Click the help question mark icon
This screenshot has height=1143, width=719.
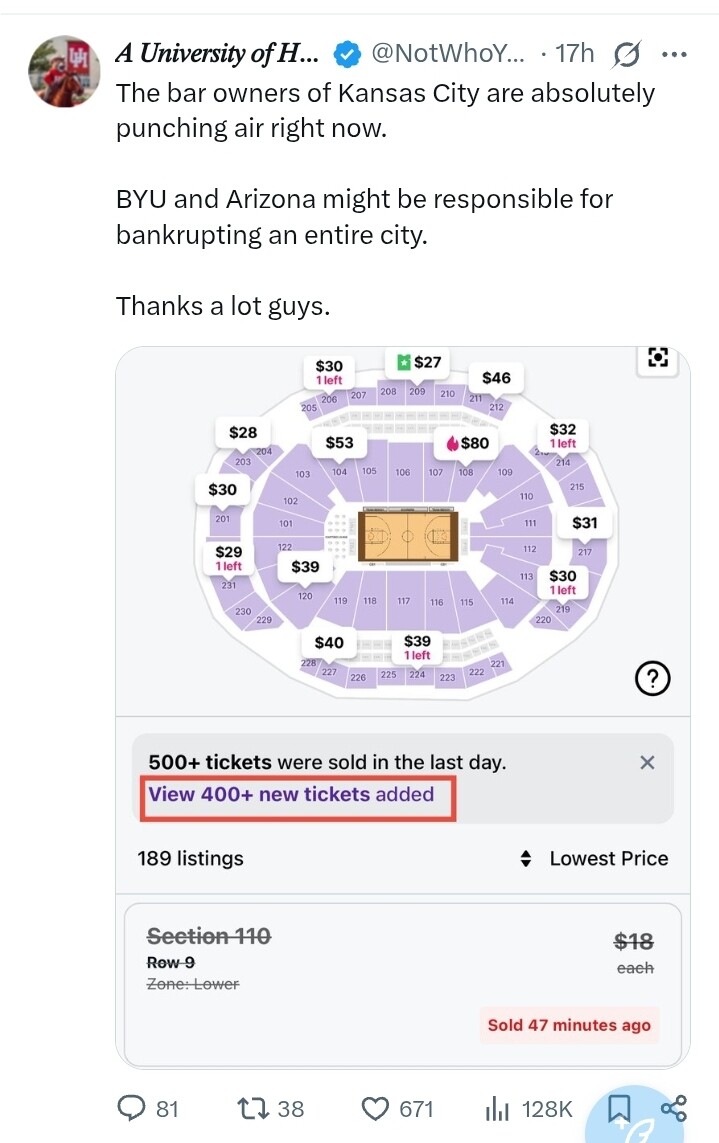point(652,681)
